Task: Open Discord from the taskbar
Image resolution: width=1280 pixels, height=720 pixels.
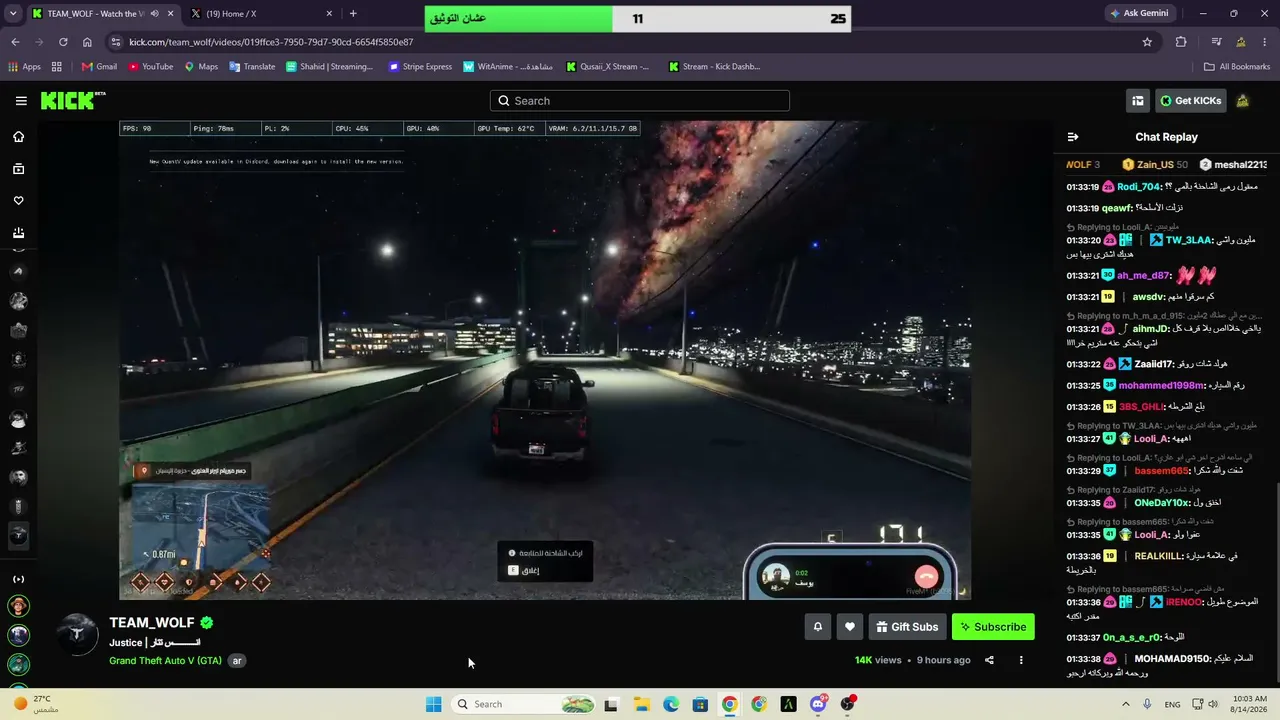Action: 818,704
